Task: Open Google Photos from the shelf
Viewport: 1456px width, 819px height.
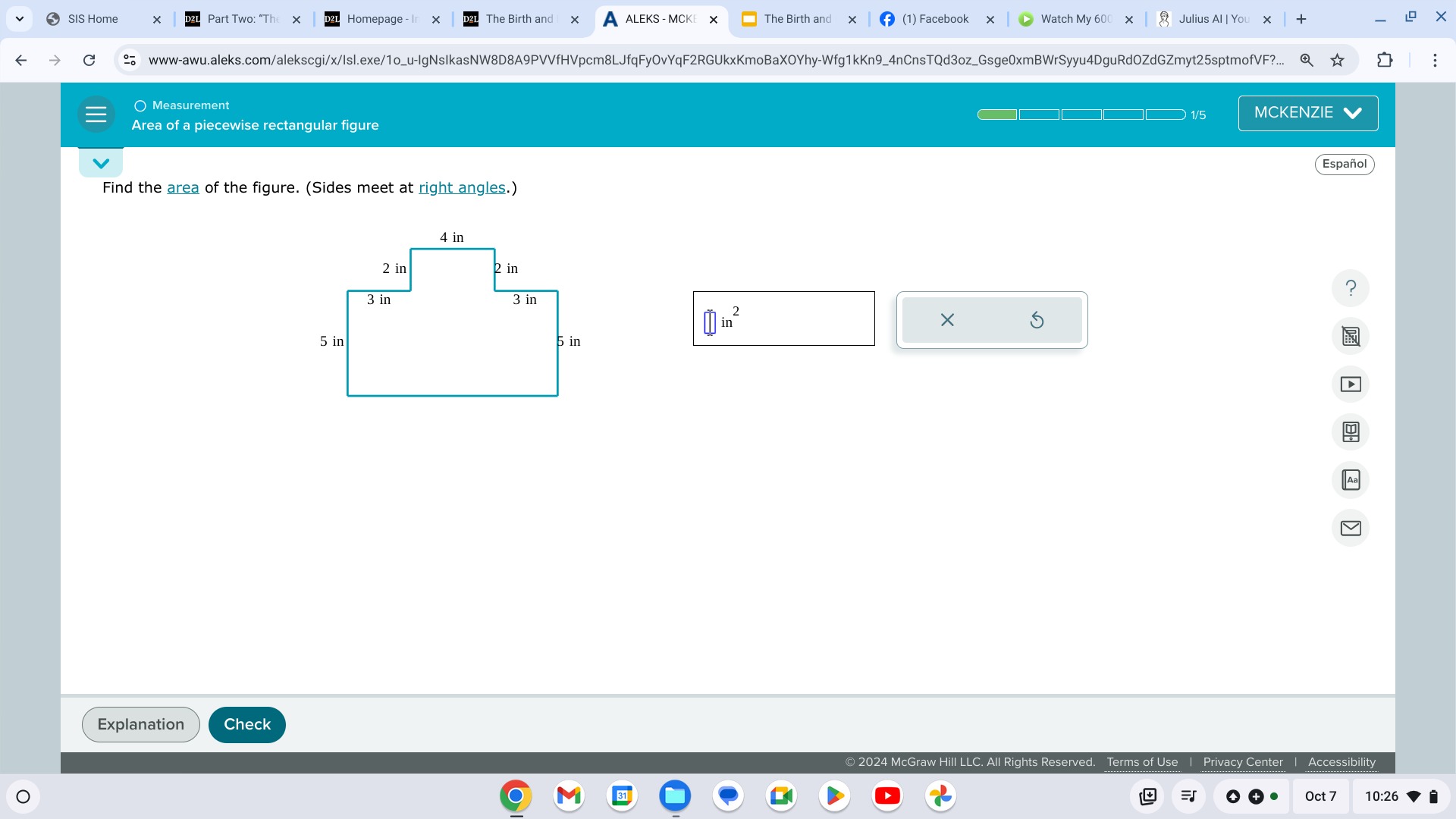Action: (x=940, y=796)
